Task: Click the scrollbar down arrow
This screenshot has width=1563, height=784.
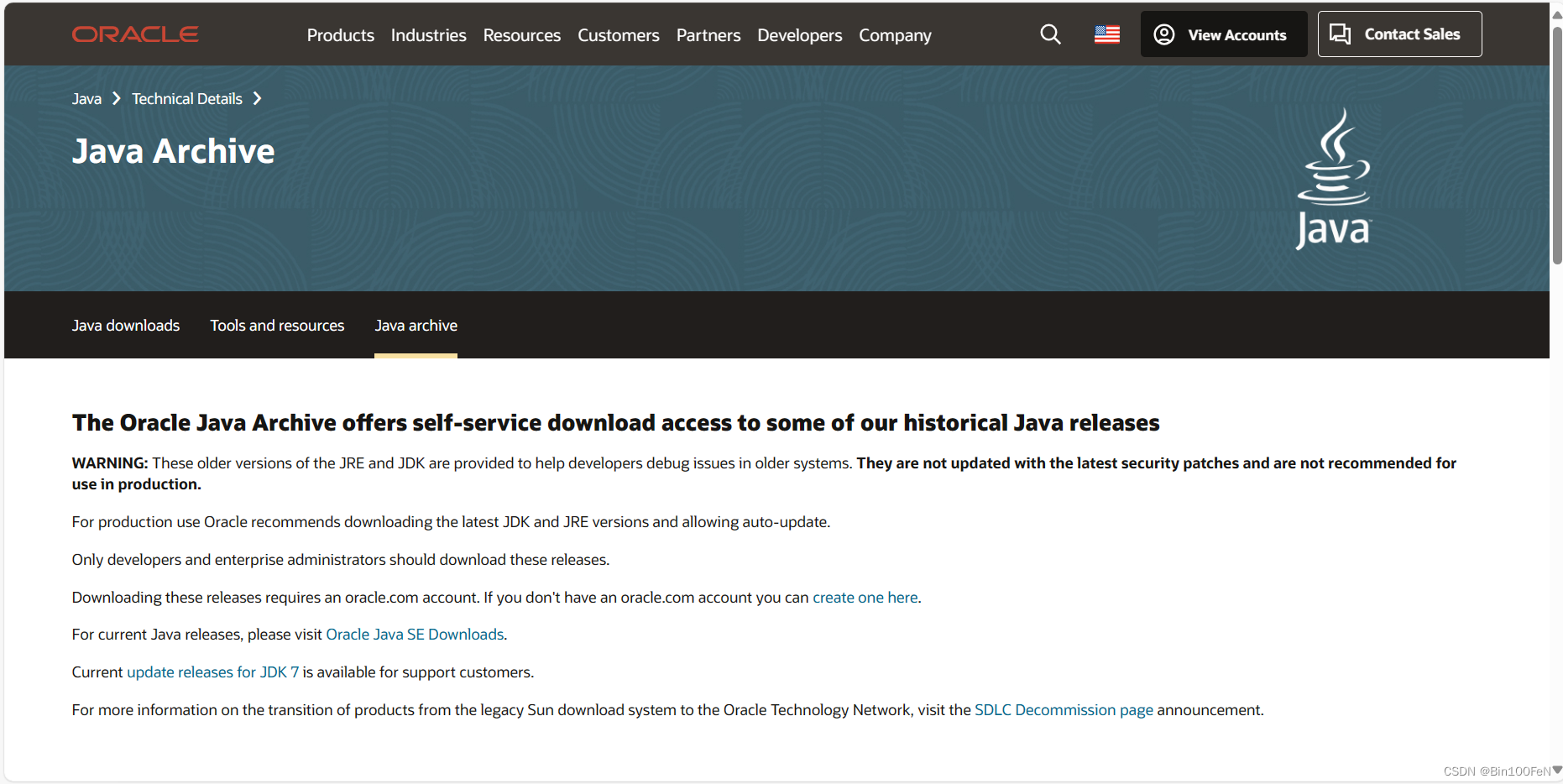Action: point(1557,770)
